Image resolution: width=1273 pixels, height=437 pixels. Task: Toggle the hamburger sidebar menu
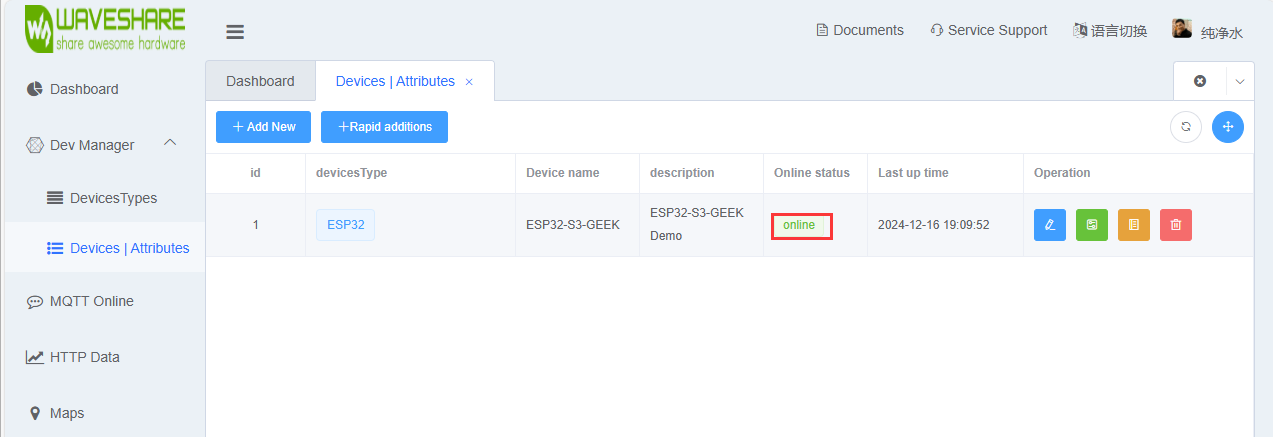click(235, 32)
